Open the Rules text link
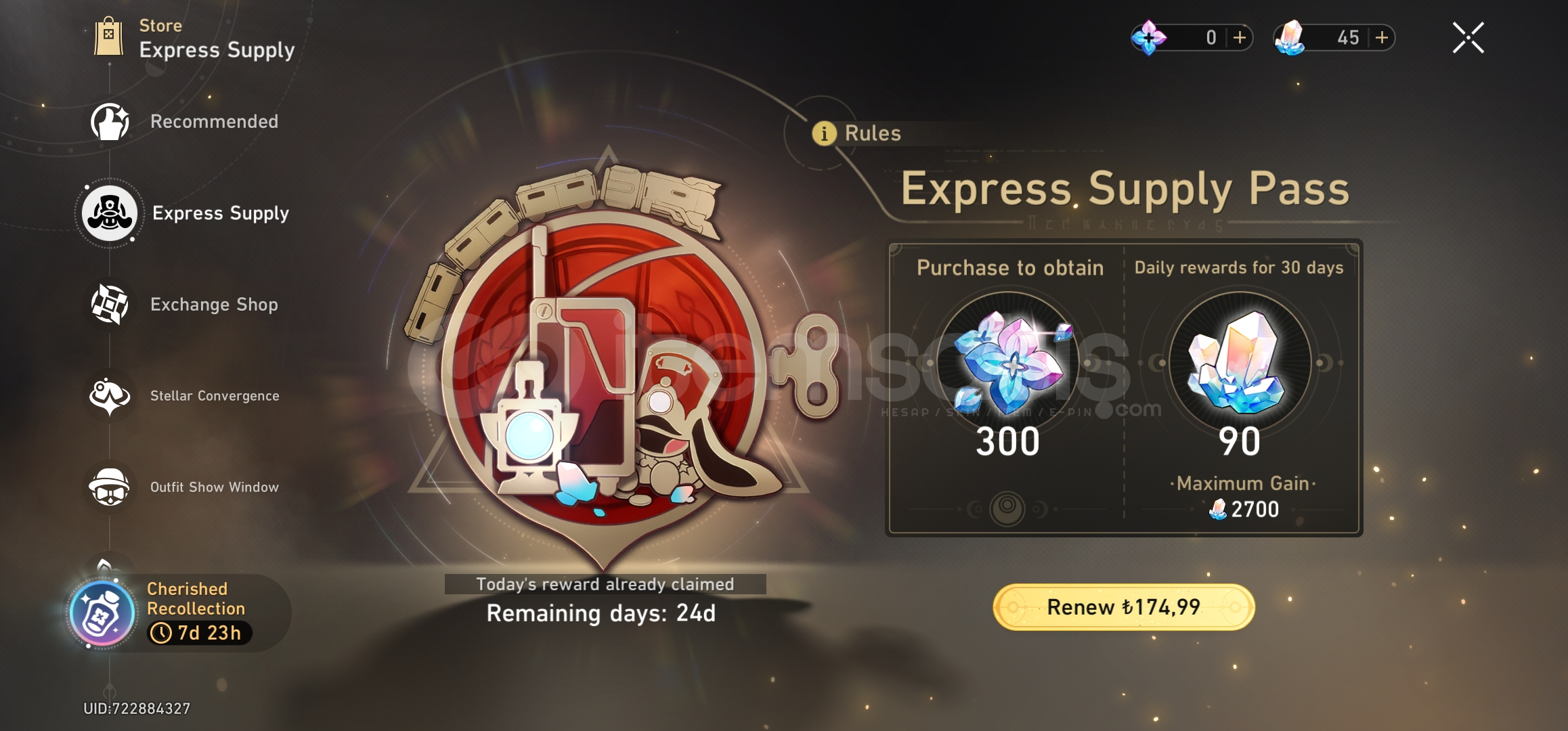Image resolution: width=1568 pixels, height=731 pixels. (873, 133)
